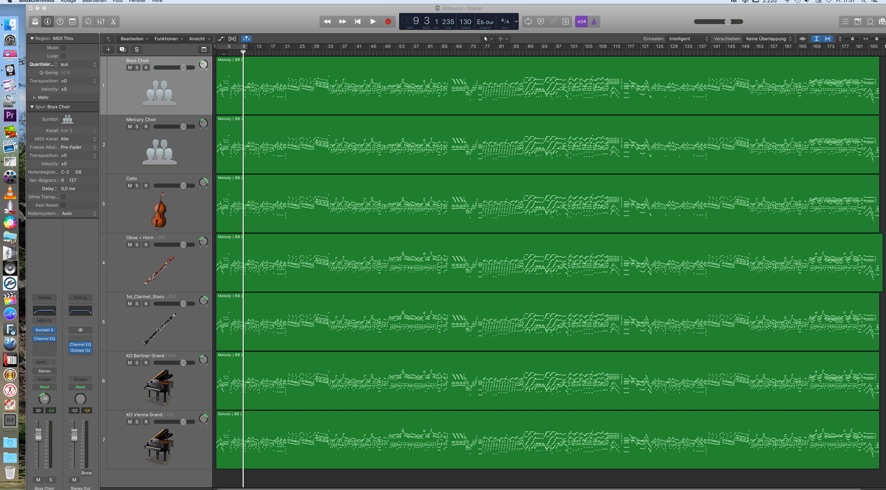
Task: Click the Boys Choir strip Read button
Action: [44, 387]
